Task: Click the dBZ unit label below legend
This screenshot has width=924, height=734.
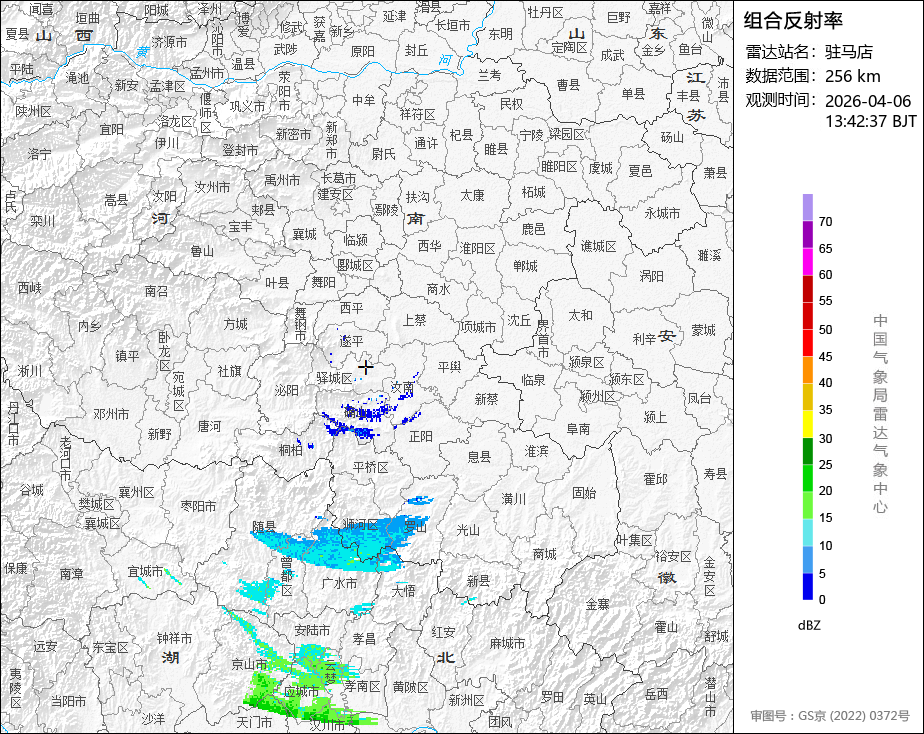Action: [808, 625]
